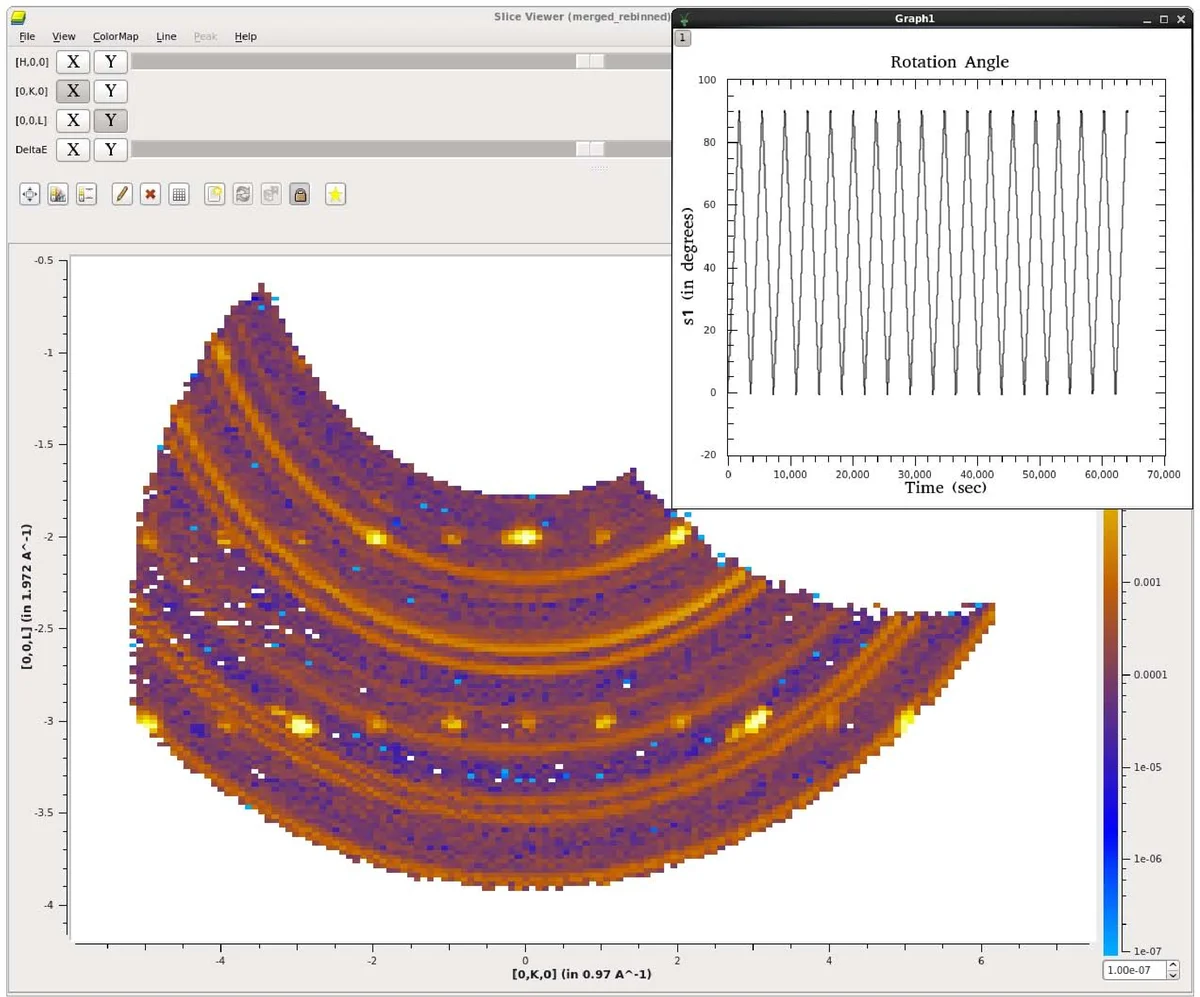Toggle DeltaE to the Y axis

(x=110, y=149)
